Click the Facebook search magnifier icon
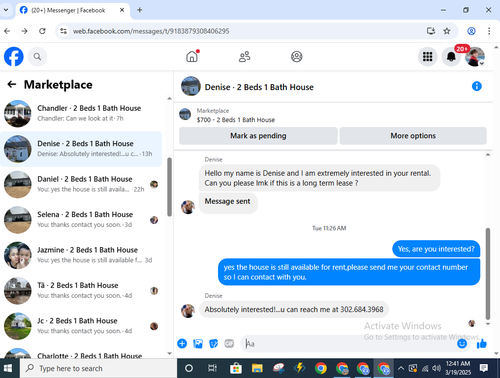The height and width of the screenshot is (378, 500). click(37, 57)
